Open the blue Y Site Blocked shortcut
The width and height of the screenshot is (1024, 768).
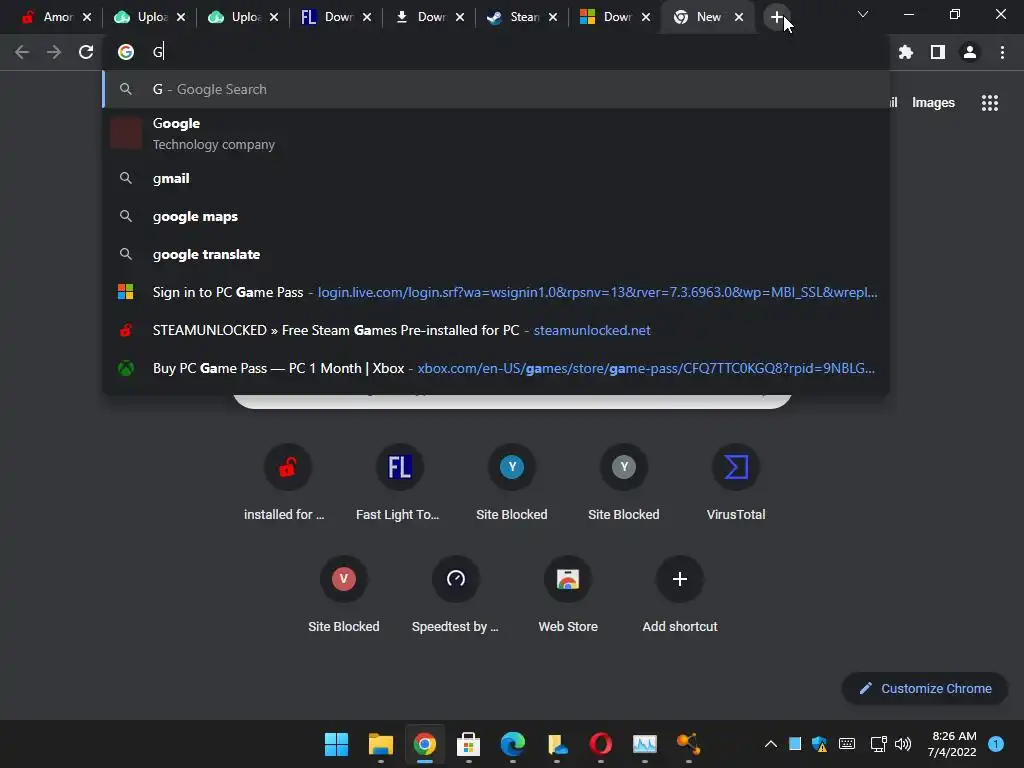[x=512, y=483]
